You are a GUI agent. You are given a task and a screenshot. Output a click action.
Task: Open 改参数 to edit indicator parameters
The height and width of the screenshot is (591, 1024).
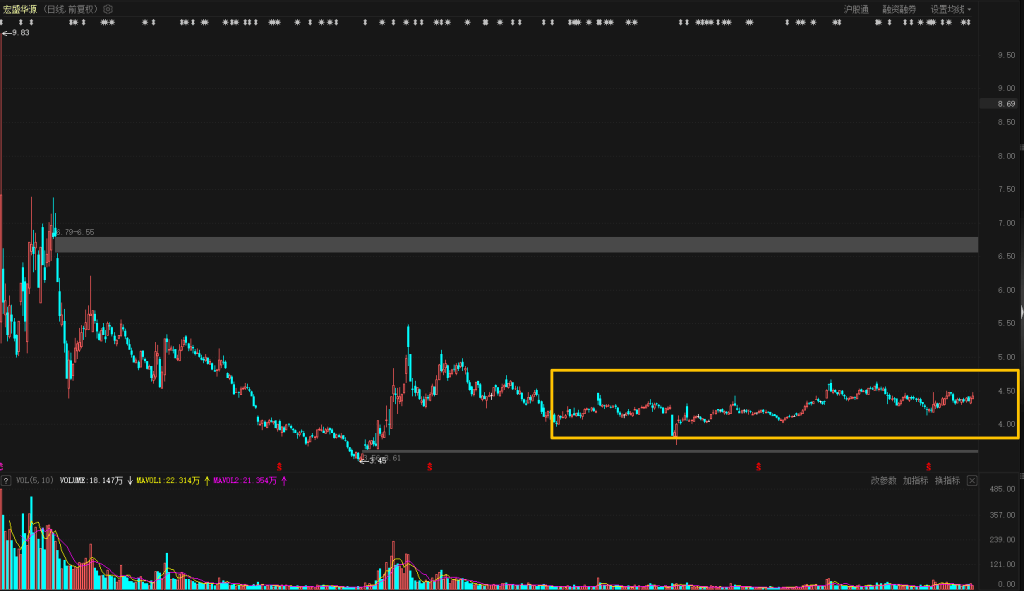tap(883, 481)
